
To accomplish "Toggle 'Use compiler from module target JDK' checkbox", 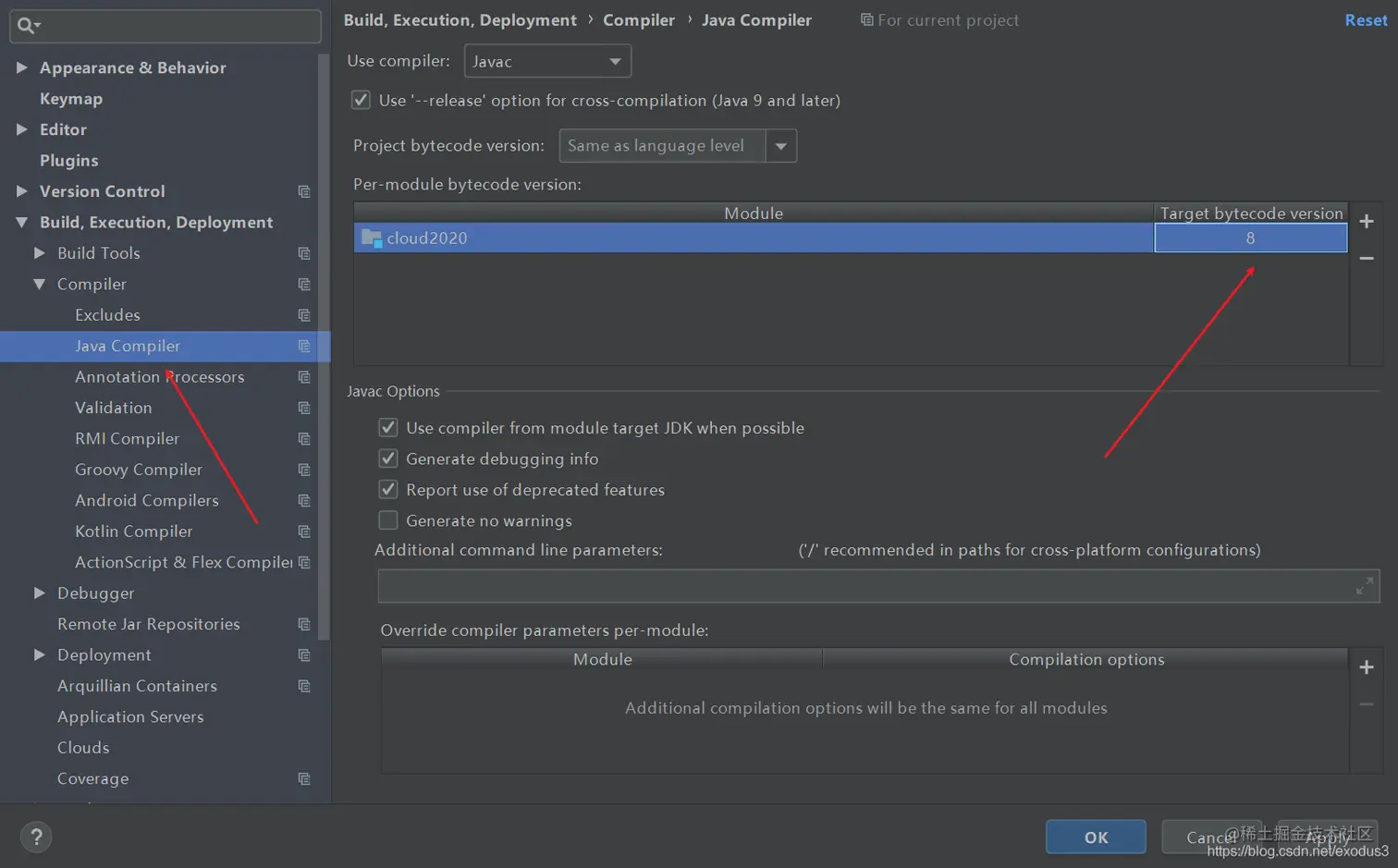I will pos(388,428).
